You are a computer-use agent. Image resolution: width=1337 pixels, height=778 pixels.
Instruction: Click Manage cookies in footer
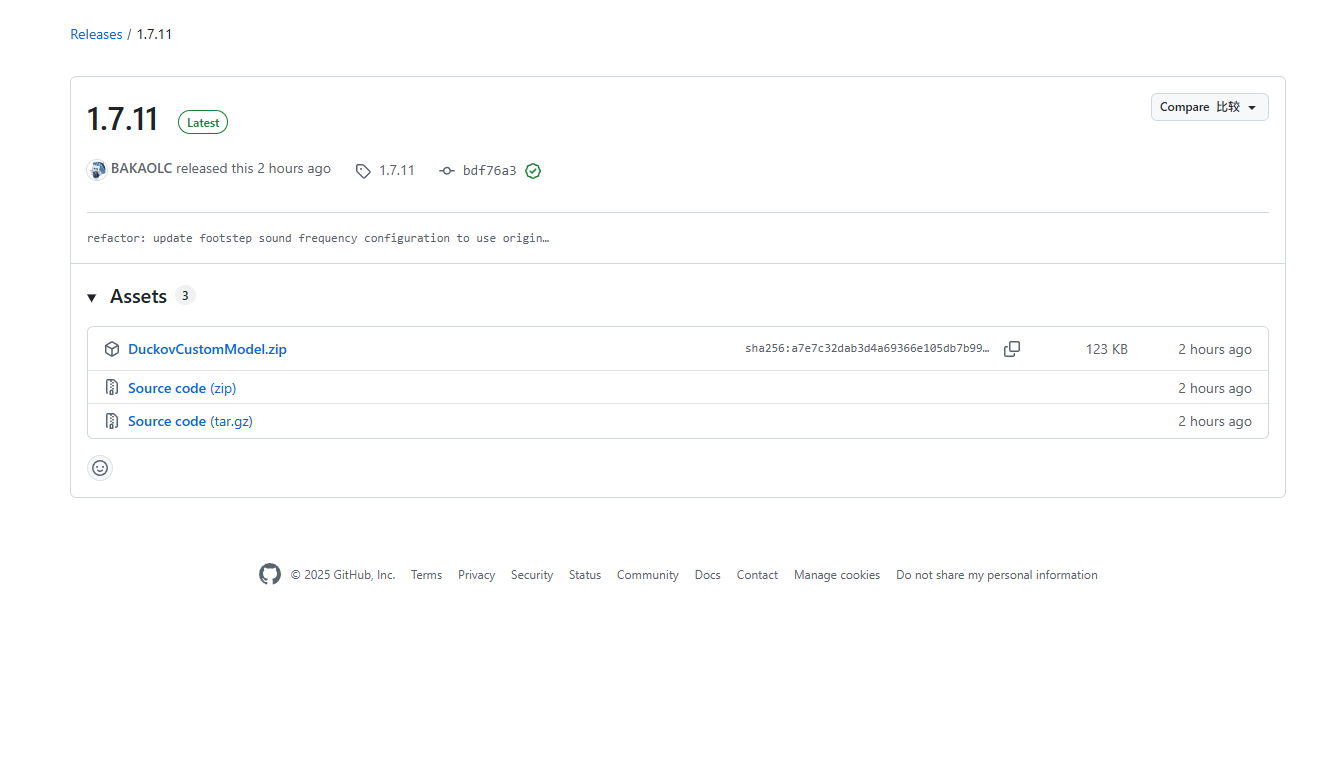(x=836, y=575)
